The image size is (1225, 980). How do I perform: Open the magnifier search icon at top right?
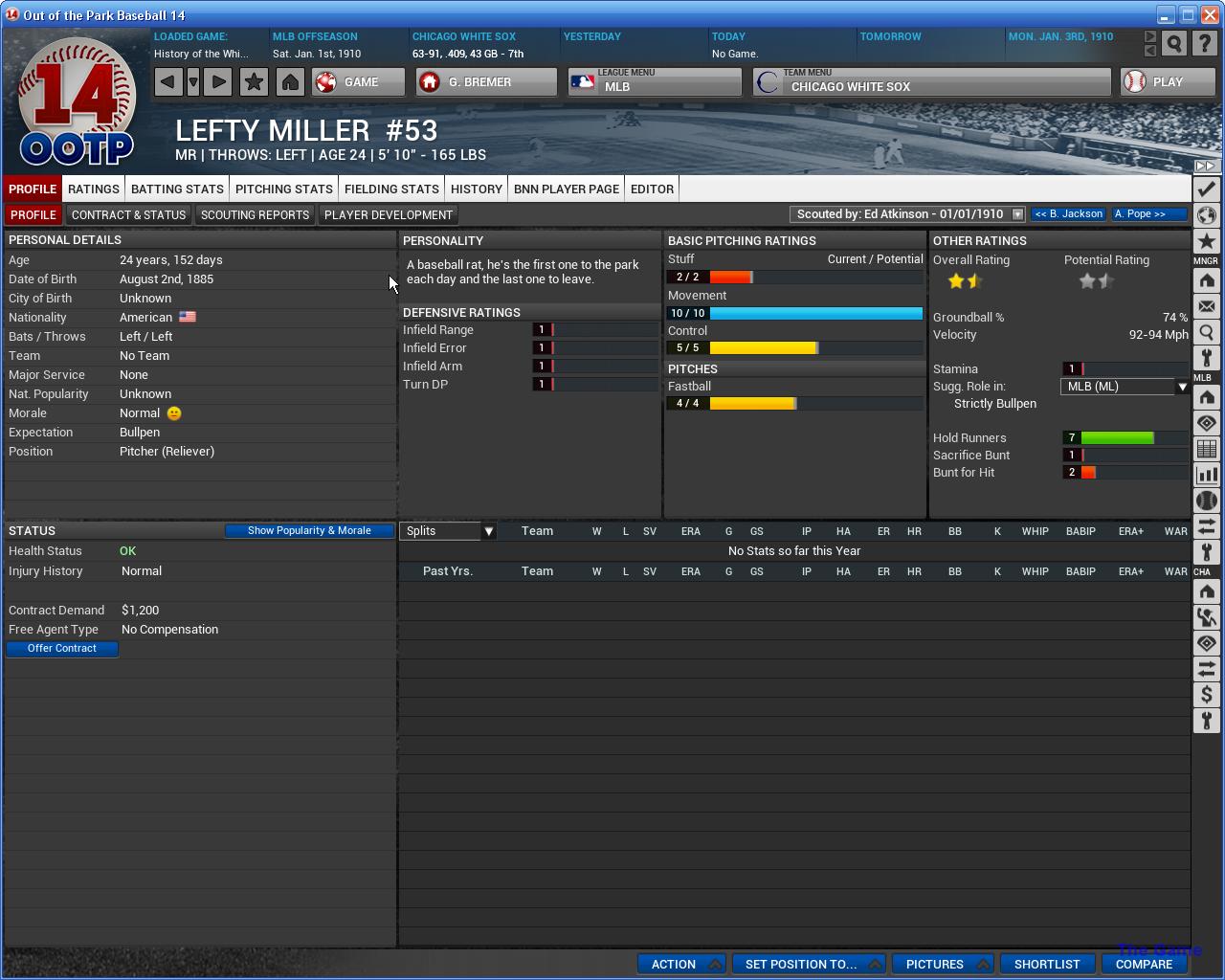[x=1174, y=44]
